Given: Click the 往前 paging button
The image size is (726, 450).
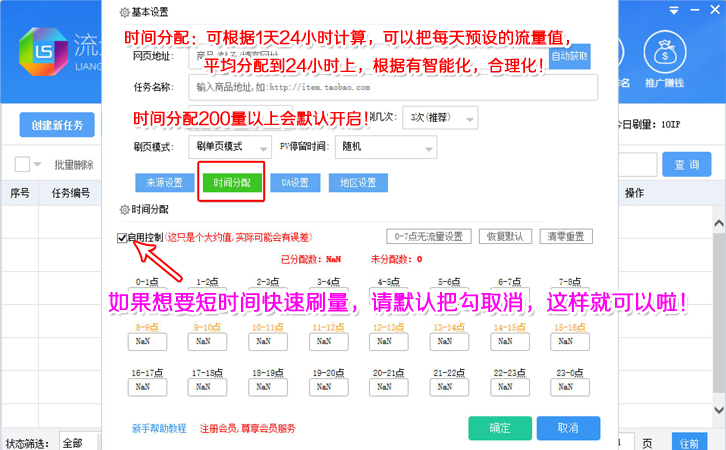Looking at the screenshot, I should pos(689,442).
